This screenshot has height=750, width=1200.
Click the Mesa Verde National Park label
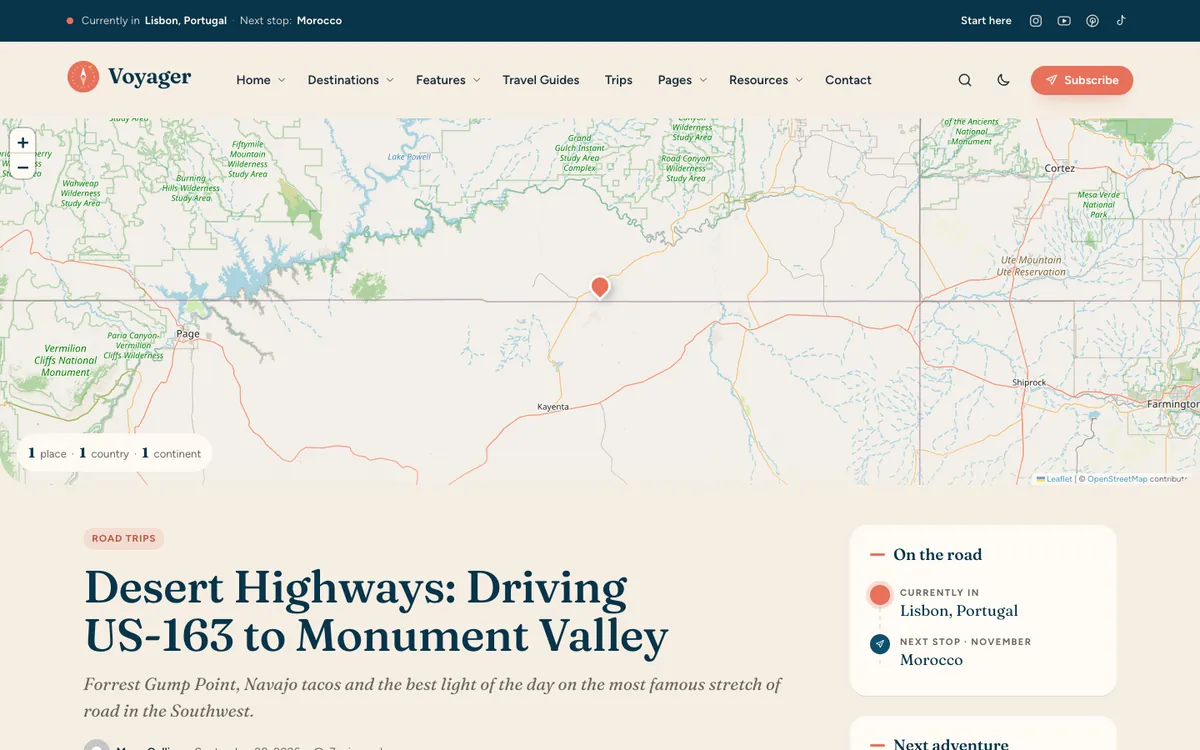[x=1099, y=205]
